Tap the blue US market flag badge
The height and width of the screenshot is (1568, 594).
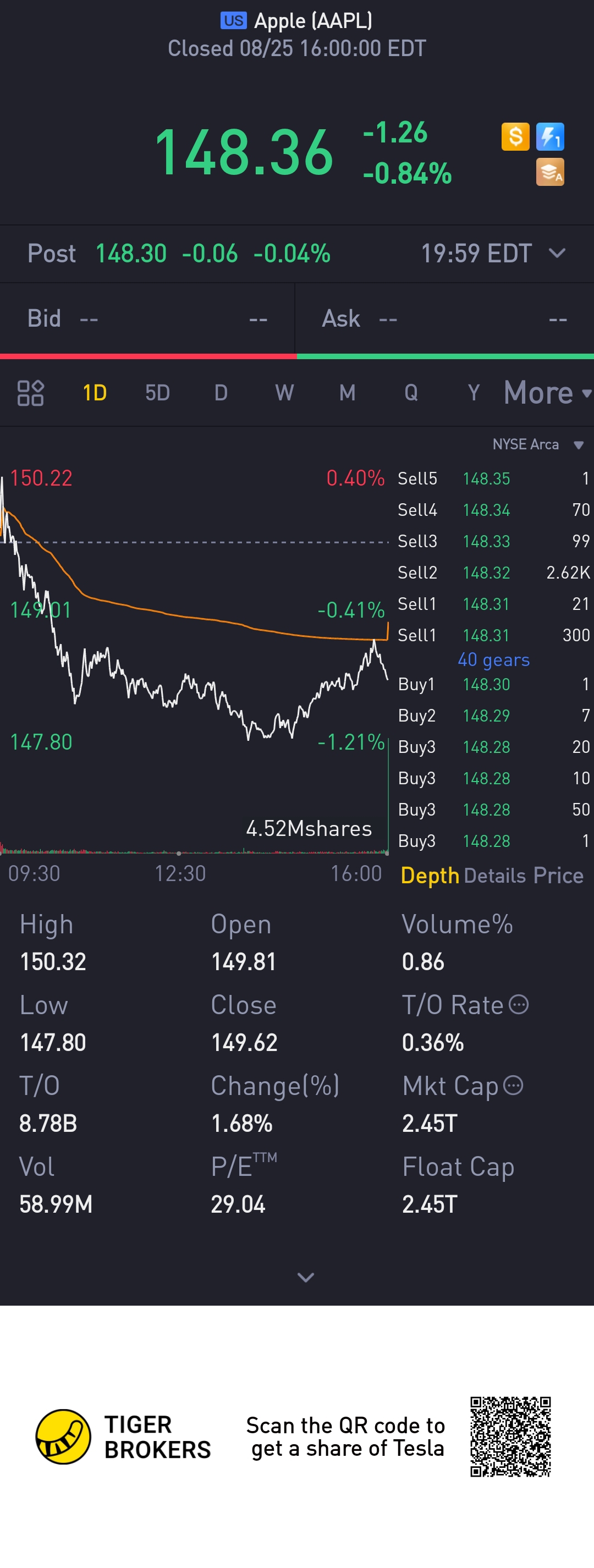(x=234, y=21)
